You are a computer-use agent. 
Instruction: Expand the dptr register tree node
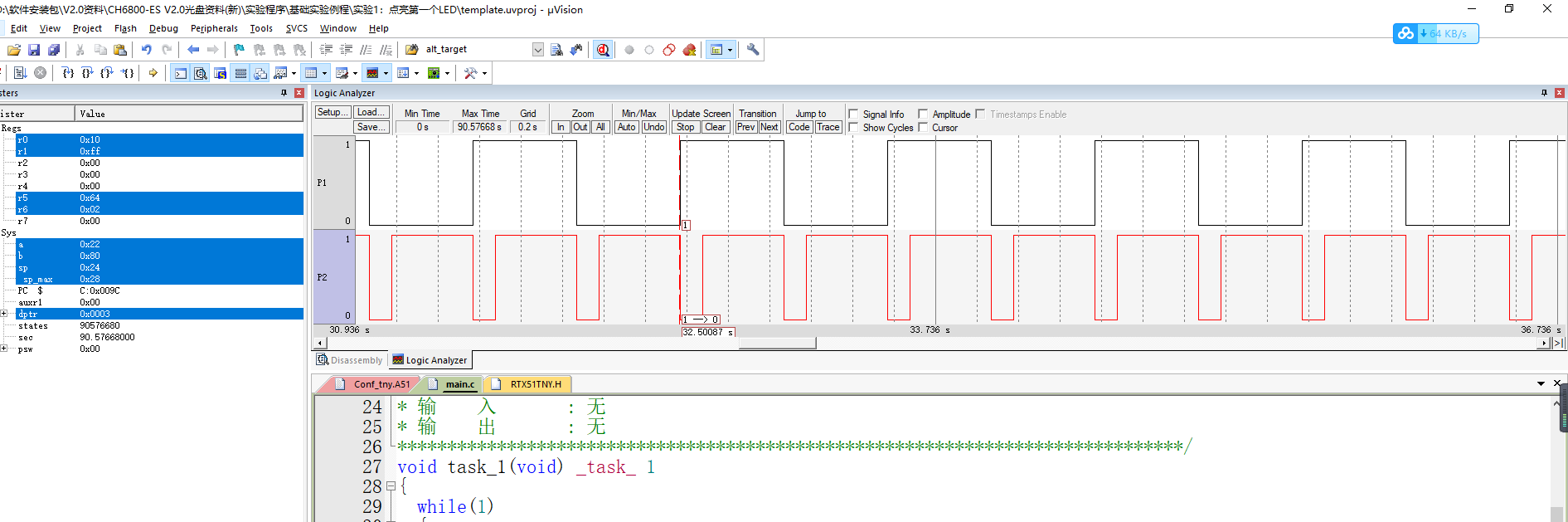pos(4,314)
